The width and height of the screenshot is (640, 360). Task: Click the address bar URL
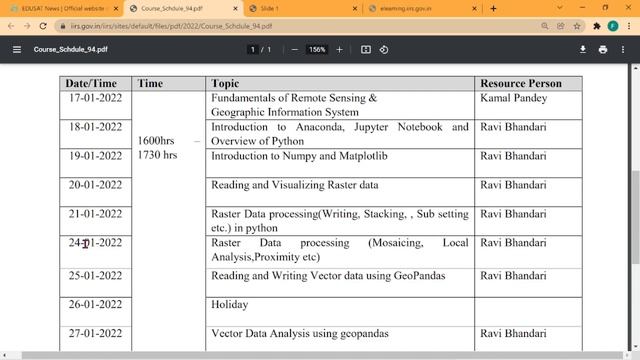(171, 26)
